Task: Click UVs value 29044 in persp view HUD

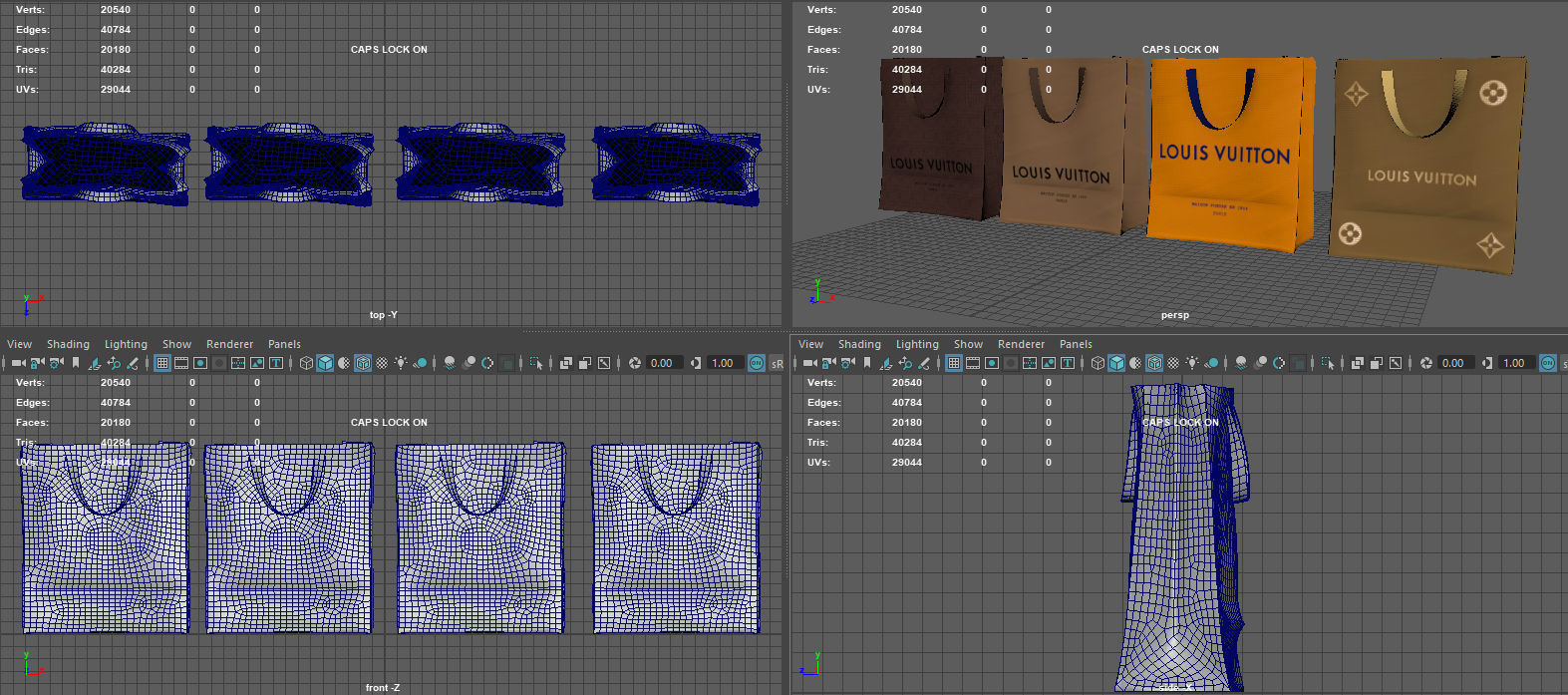Action: click(x=907, y=90)
